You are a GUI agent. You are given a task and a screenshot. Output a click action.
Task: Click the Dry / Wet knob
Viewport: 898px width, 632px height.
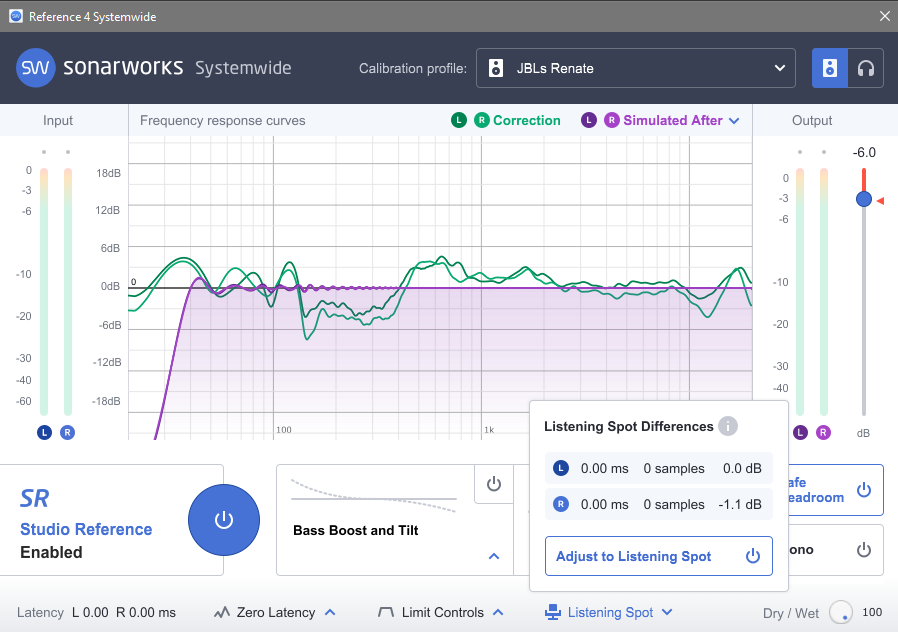point(840,612)
